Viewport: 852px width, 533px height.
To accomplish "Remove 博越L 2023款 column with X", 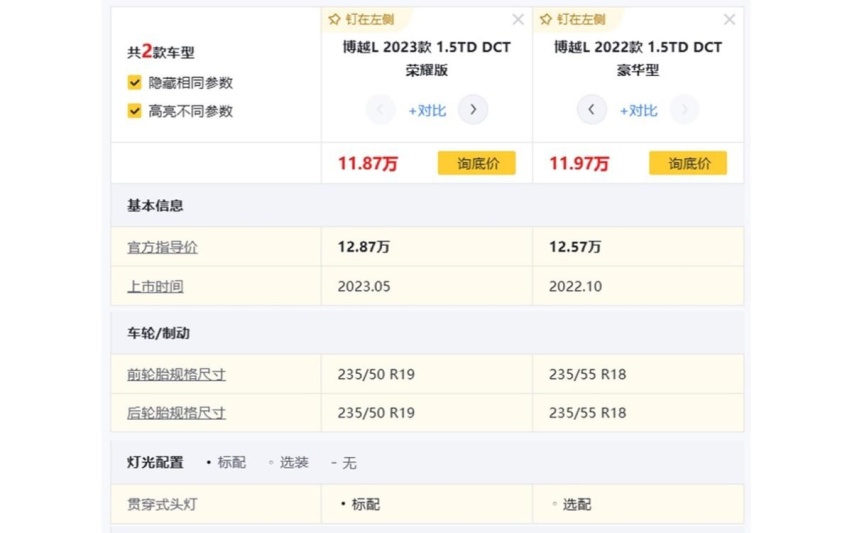I will coord(518,20).
